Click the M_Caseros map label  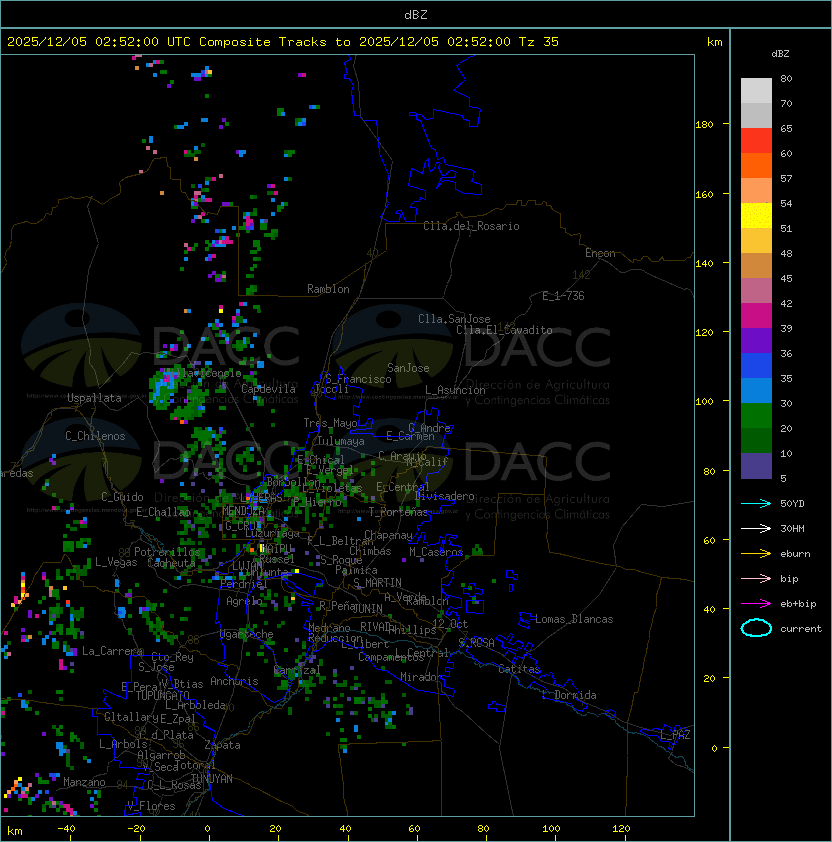coord(436,552)
